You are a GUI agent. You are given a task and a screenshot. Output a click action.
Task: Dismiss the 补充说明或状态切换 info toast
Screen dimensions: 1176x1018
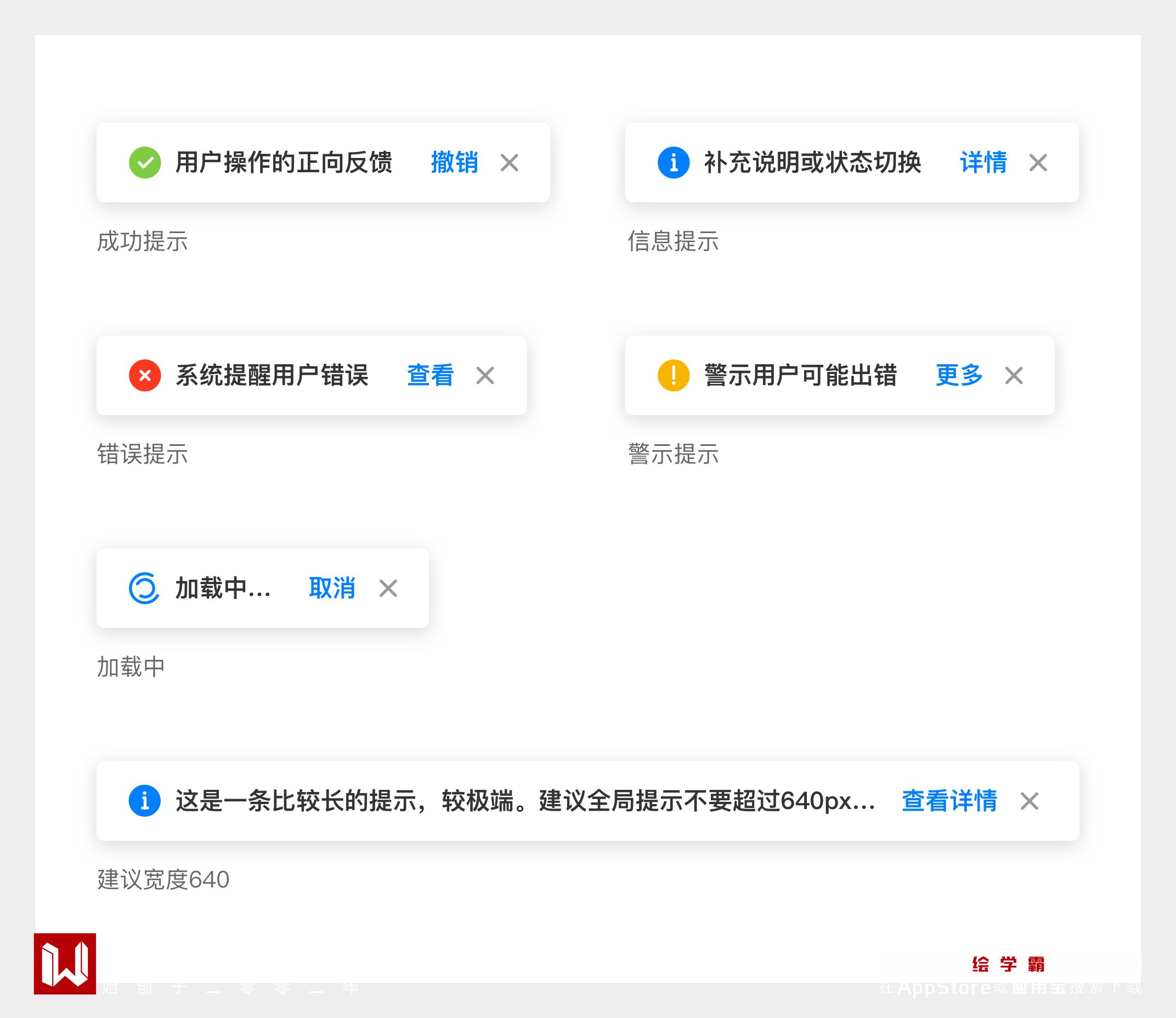[1038, 163]
